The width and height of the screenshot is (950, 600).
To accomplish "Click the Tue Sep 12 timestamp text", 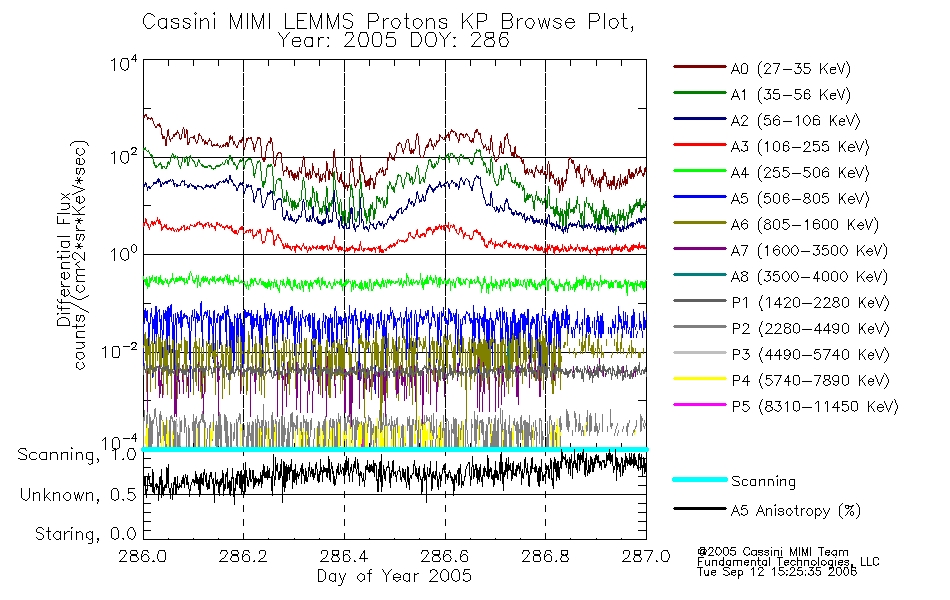I will click(x=777, y=572).
